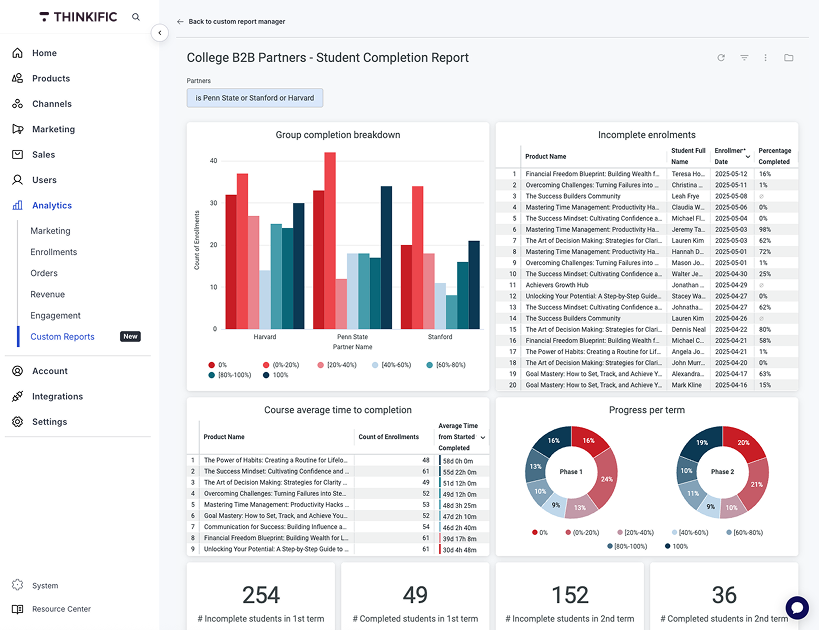Viewport: 819px width, 631px height.
Task: Select the '58d 0h 0m' average time value
Action: (x=458, y=461)
